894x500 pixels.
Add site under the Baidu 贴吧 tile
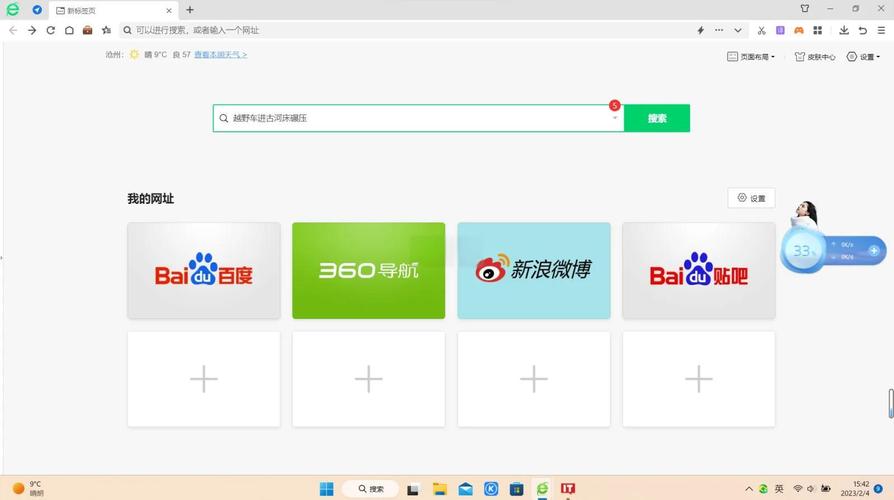click(x=698, y=379)
